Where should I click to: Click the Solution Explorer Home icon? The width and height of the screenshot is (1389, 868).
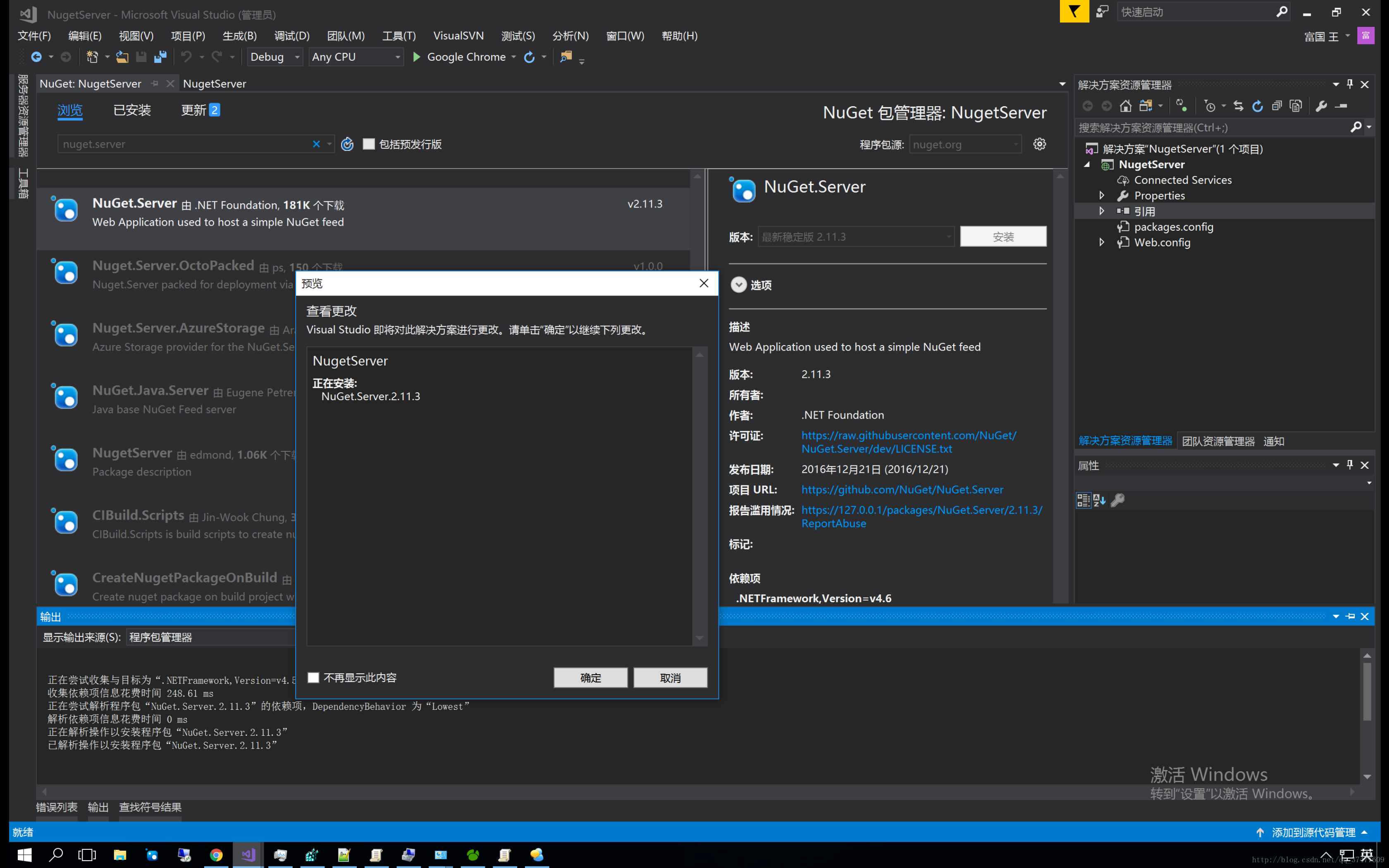[x=1126, y=106]
